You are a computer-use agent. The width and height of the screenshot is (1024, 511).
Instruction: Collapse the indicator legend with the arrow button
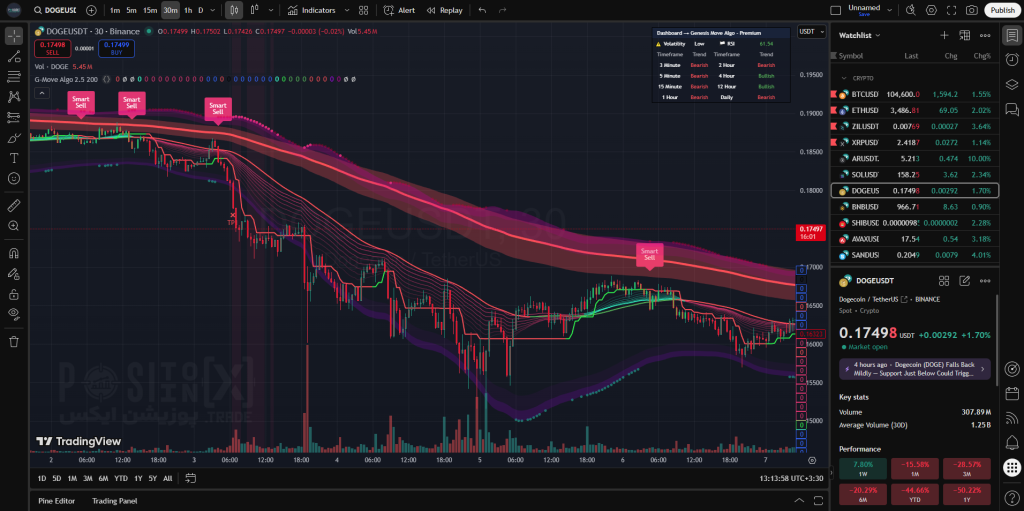point(41,93)
